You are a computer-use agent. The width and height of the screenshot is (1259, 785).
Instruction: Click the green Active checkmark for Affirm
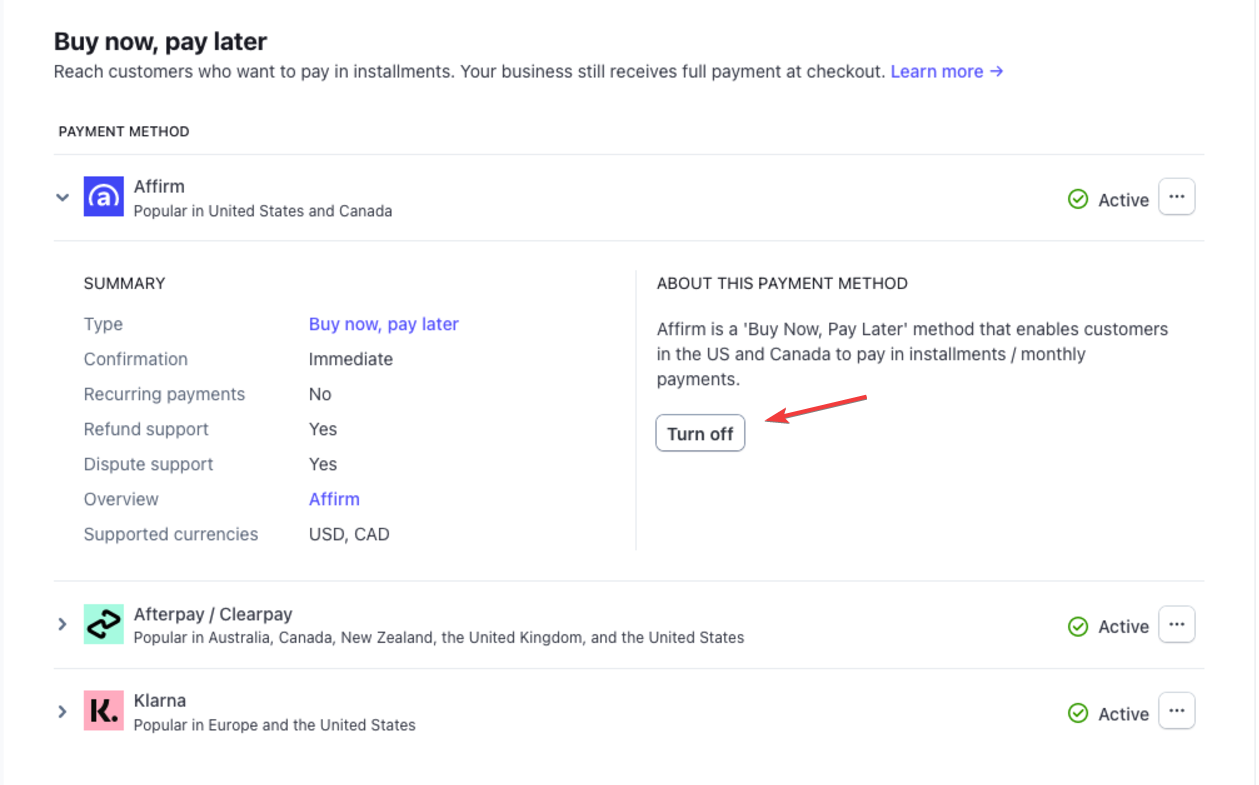click(x=1078, y=199)
